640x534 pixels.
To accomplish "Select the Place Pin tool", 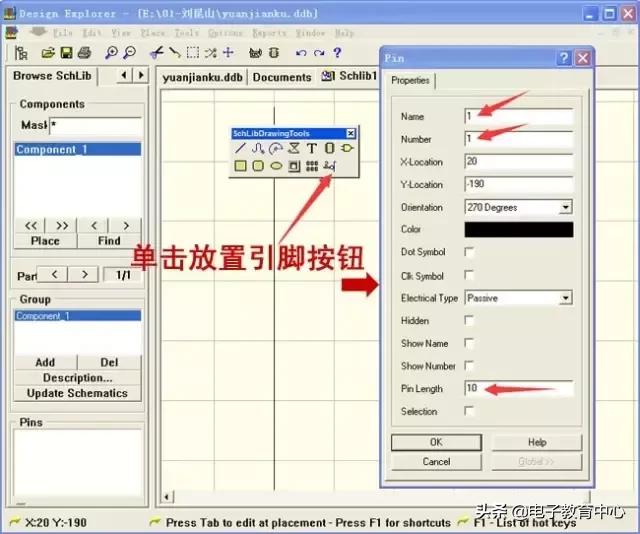I will pos(329,166).
